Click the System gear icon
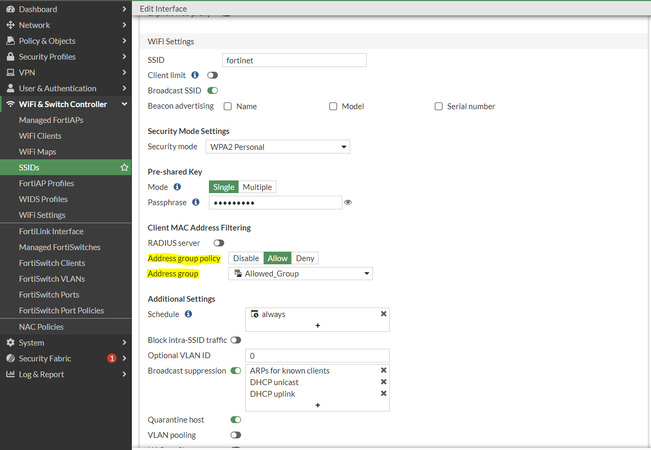The height and width of the screenshot is (450, 651). (x=10, y=342)
